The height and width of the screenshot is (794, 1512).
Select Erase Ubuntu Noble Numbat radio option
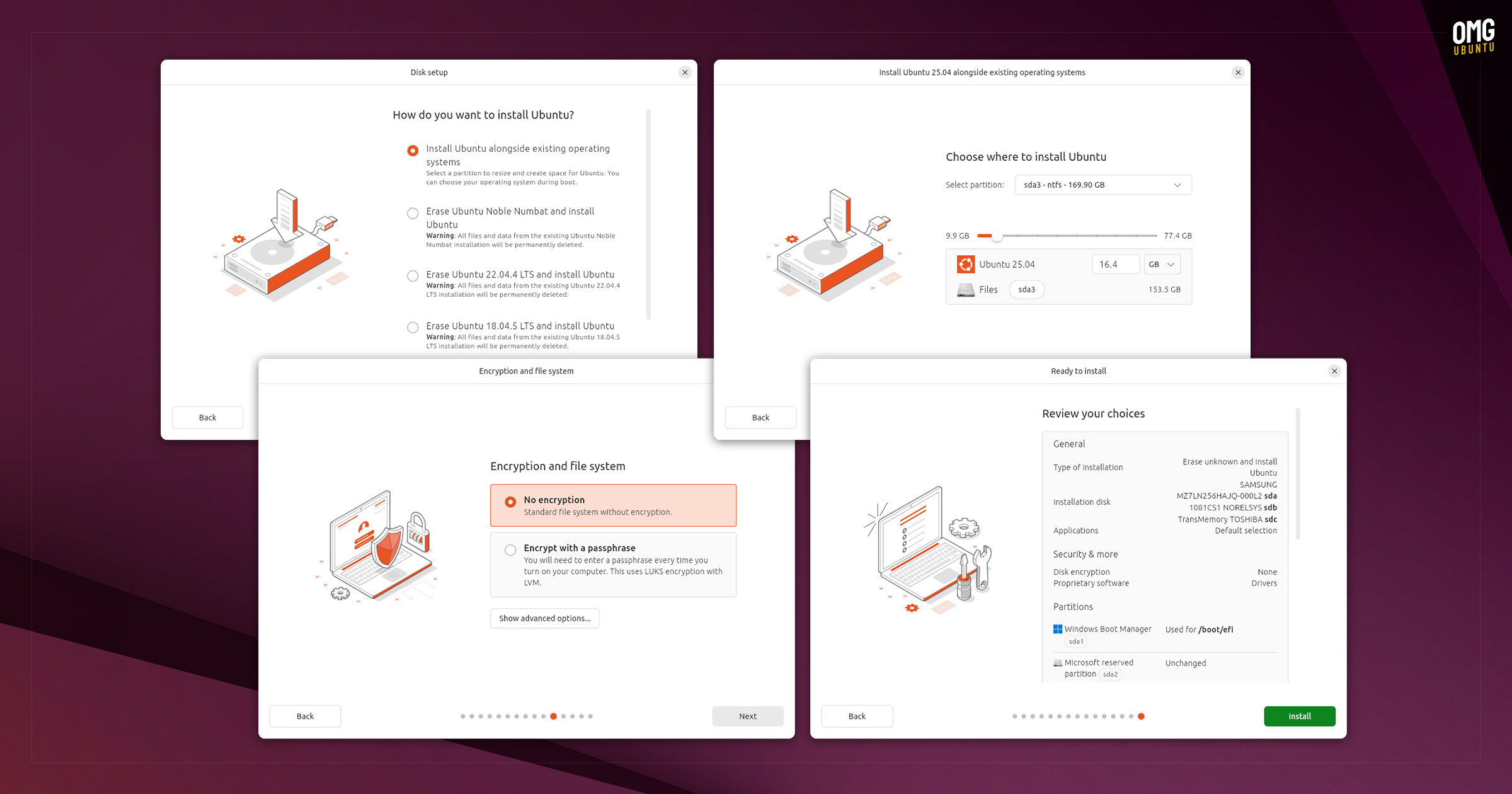(x=413, y=213)
